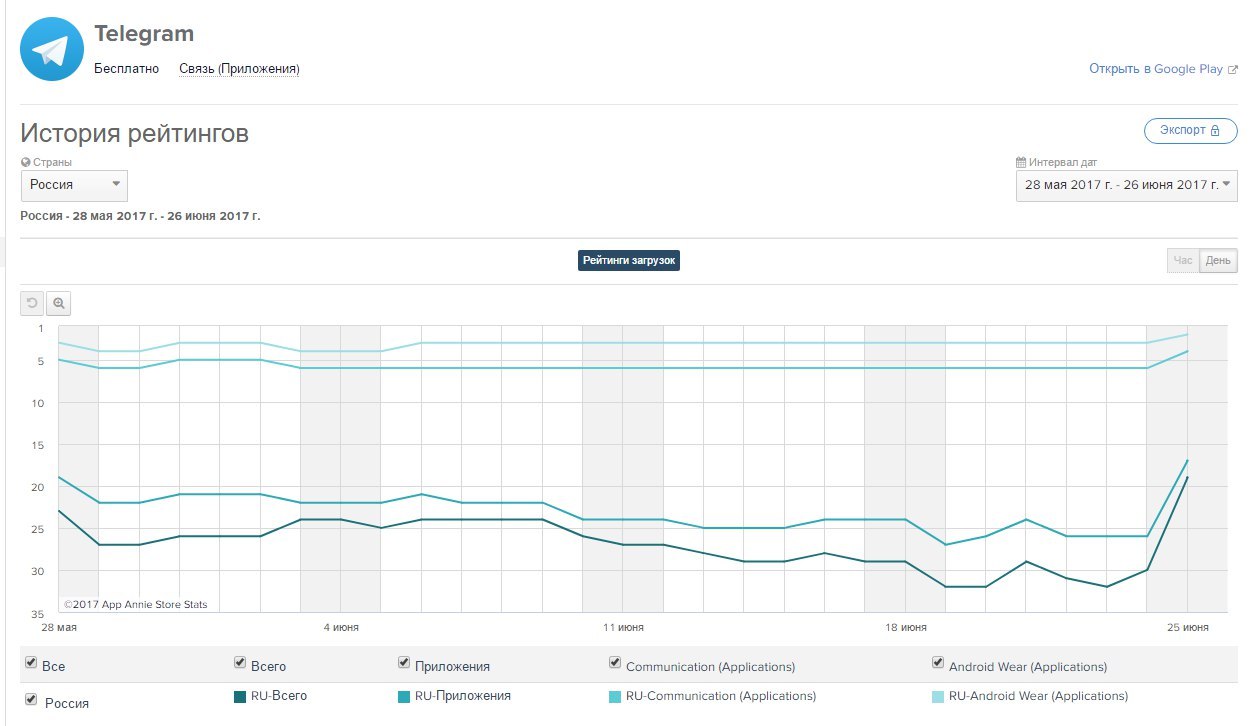
Task: Click the magnifier zoom-in chart icon
Action: (x=58, y=303)
